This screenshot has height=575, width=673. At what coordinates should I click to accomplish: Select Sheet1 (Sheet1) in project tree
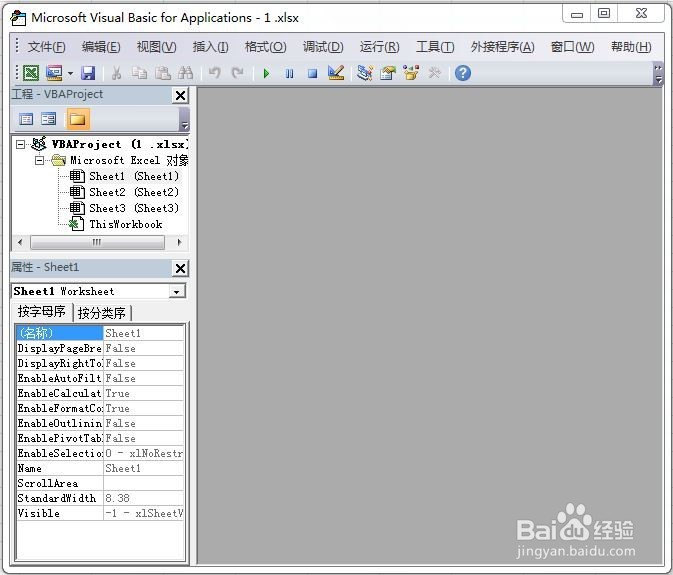click(x=133, y=176)
